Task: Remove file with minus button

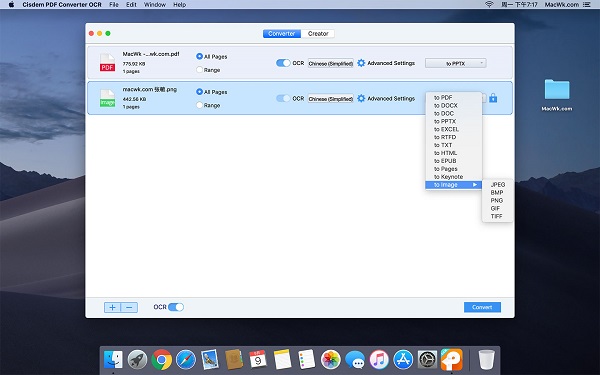Action: [x=129, y=307]
